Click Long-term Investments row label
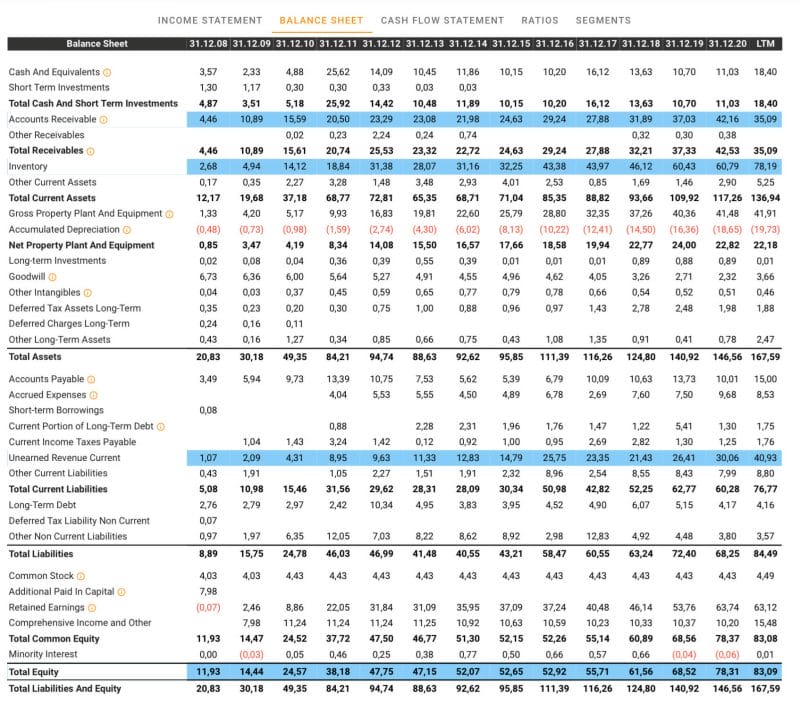 (x=58, y=261)
